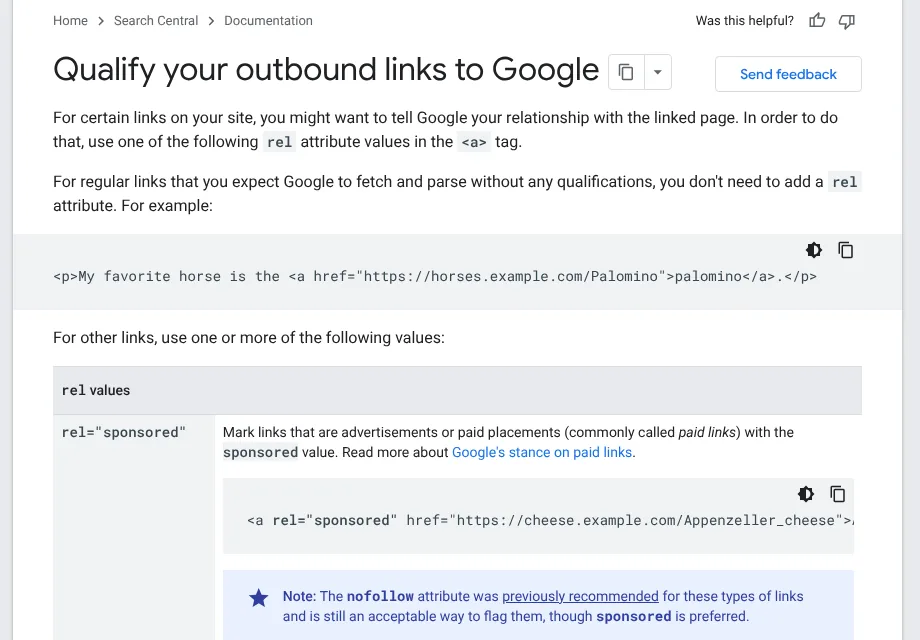920x640 pixels.
Task: Go to Home breadcrumb
Action: pos(70,21)
